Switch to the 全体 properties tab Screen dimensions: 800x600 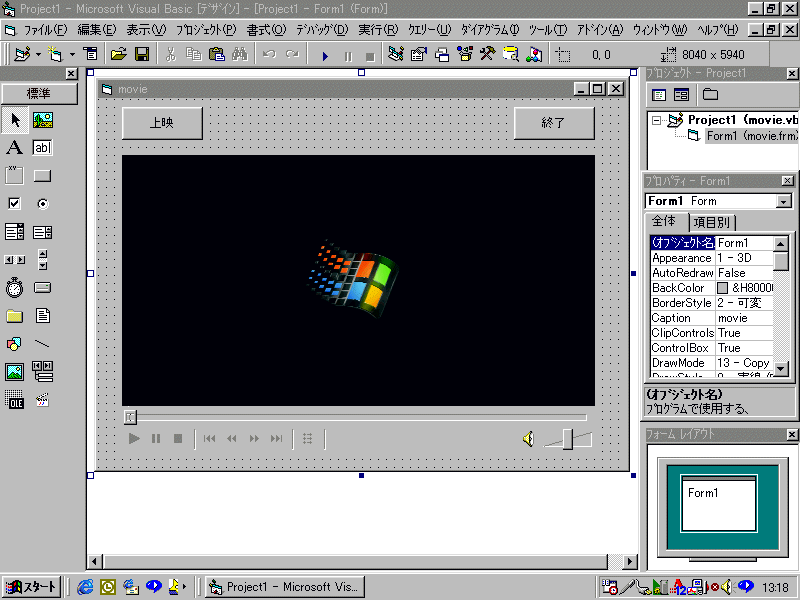coord(664,221)
